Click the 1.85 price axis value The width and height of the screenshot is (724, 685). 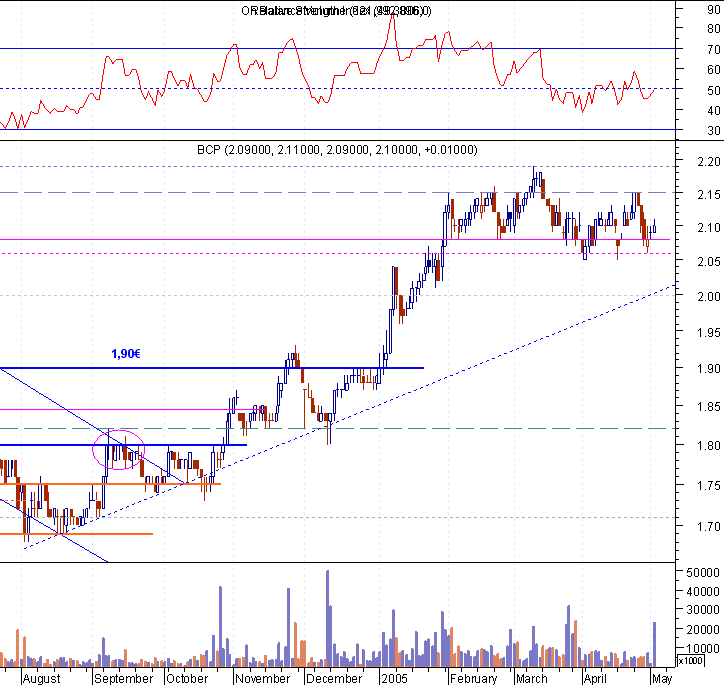pos(708,407)
